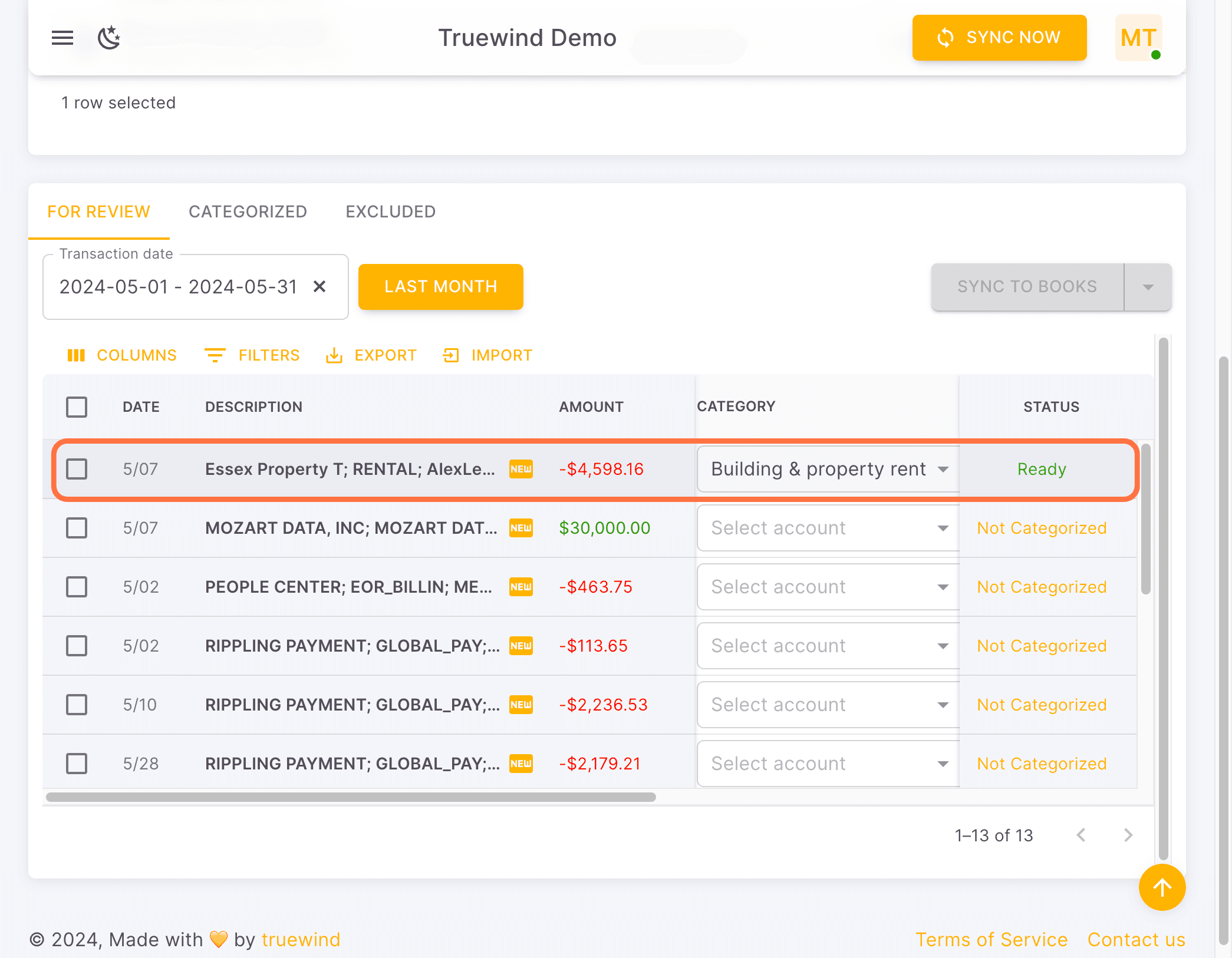This screenshot has width=1232, height=958.
Task: Open the Building & property rent category dropdown
Action: [944, 469]
